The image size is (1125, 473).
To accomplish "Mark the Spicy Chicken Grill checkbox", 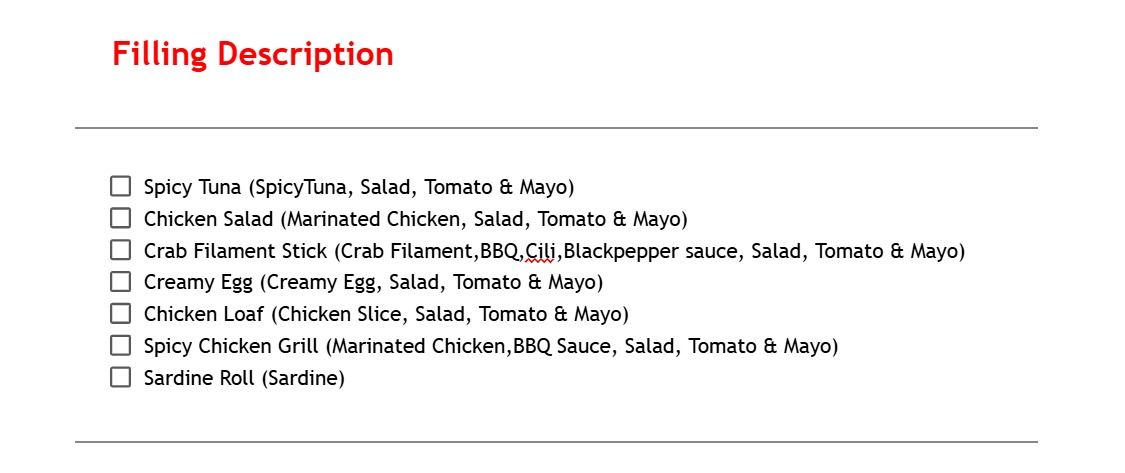I will tap(121, 346).
